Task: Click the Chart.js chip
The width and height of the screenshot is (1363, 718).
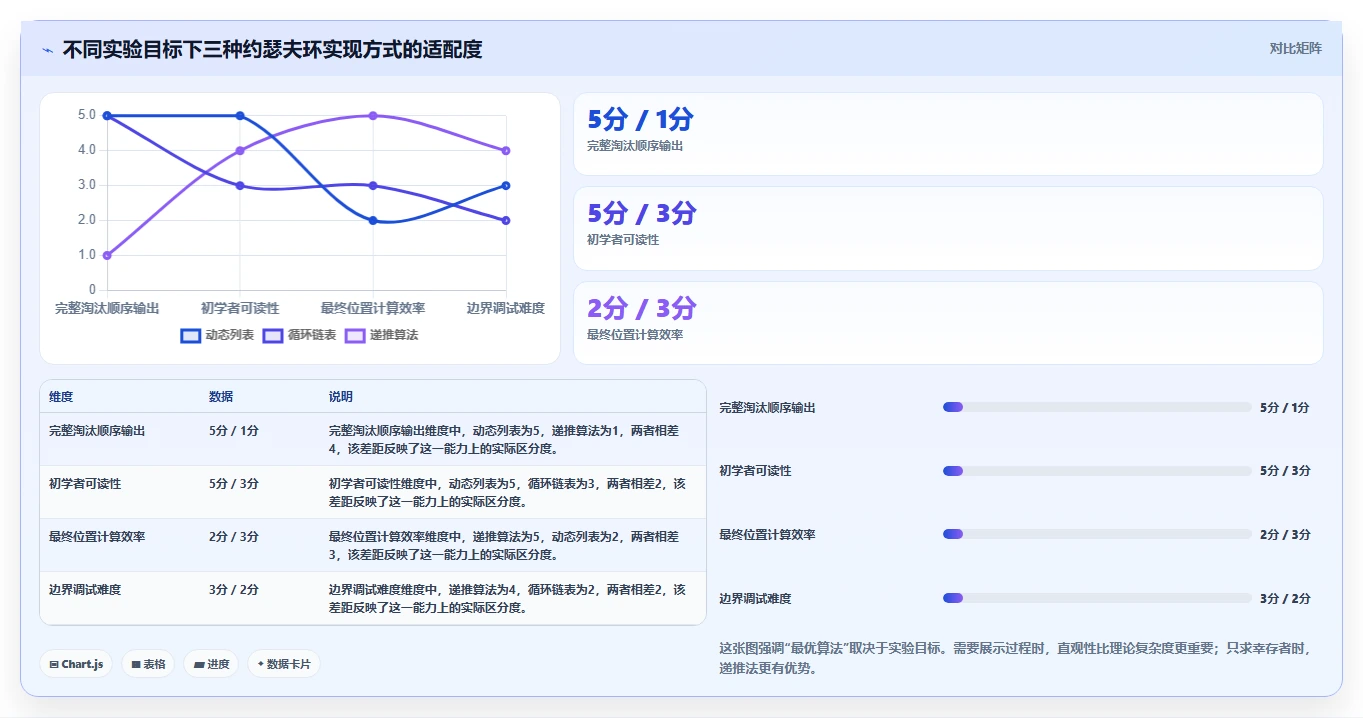Action: pos(76,664)
